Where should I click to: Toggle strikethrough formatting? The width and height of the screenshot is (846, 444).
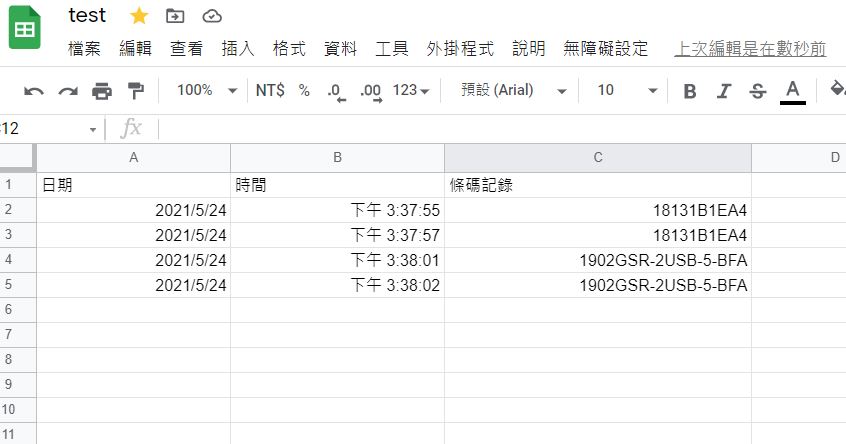point(758,91)
